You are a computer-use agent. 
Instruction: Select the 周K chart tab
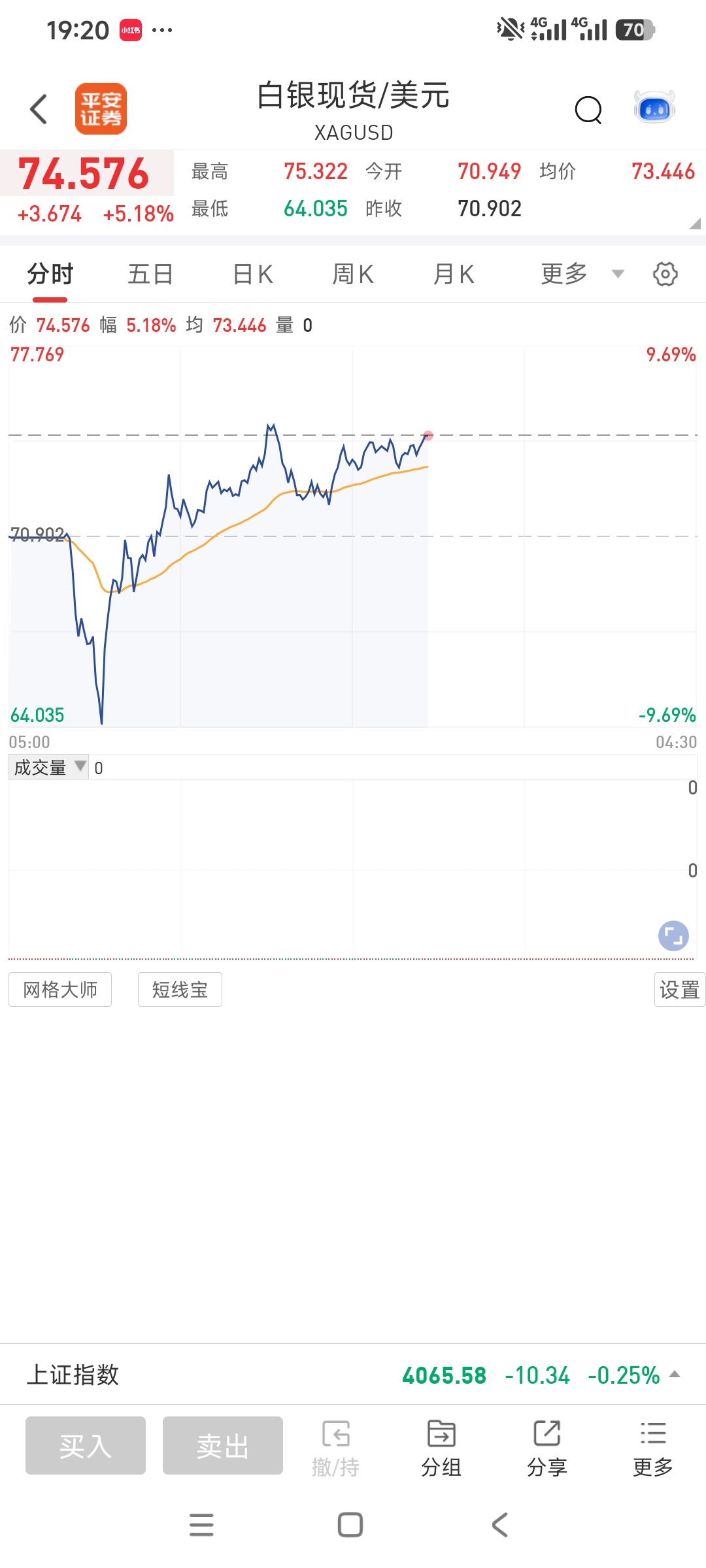pos(353,274)
